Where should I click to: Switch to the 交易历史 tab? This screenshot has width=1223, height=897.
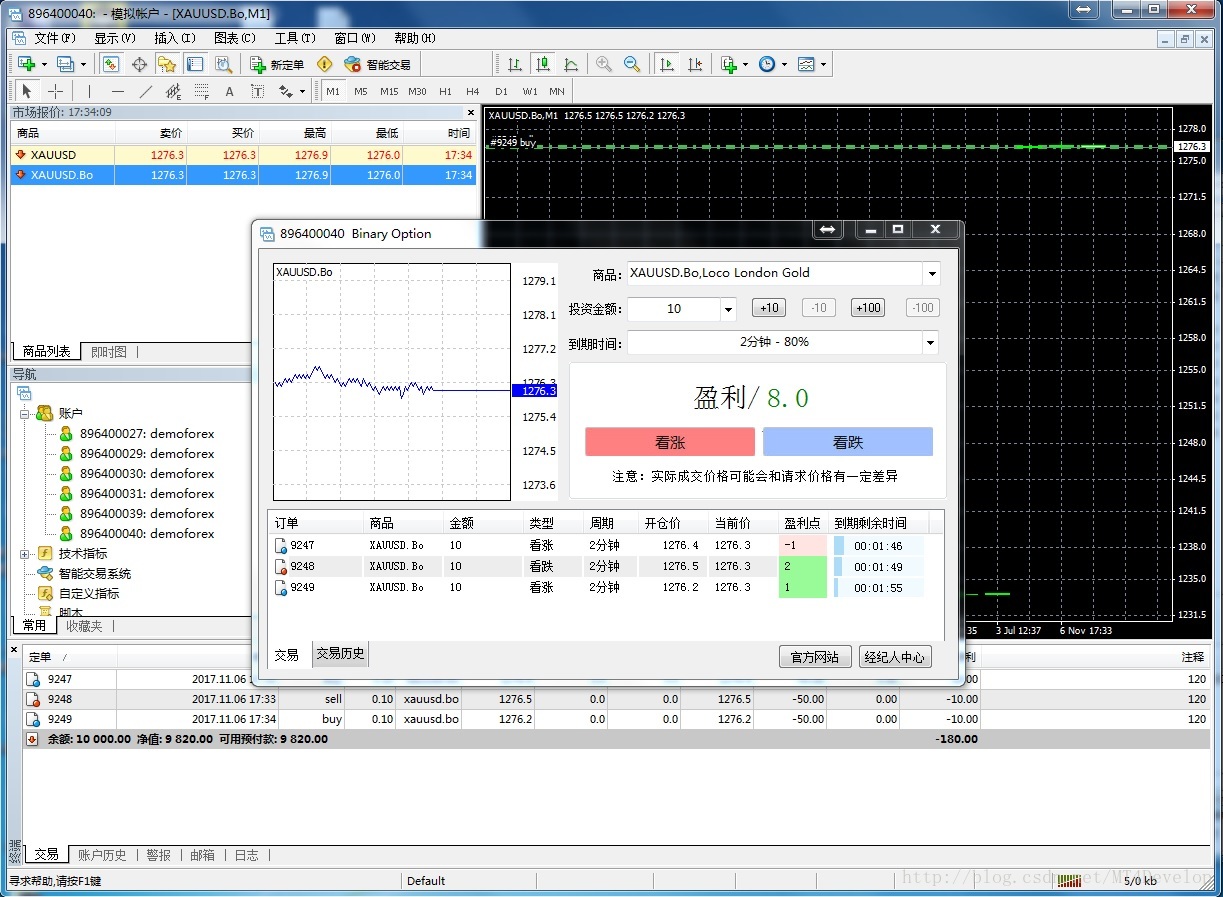click(340, 654)
